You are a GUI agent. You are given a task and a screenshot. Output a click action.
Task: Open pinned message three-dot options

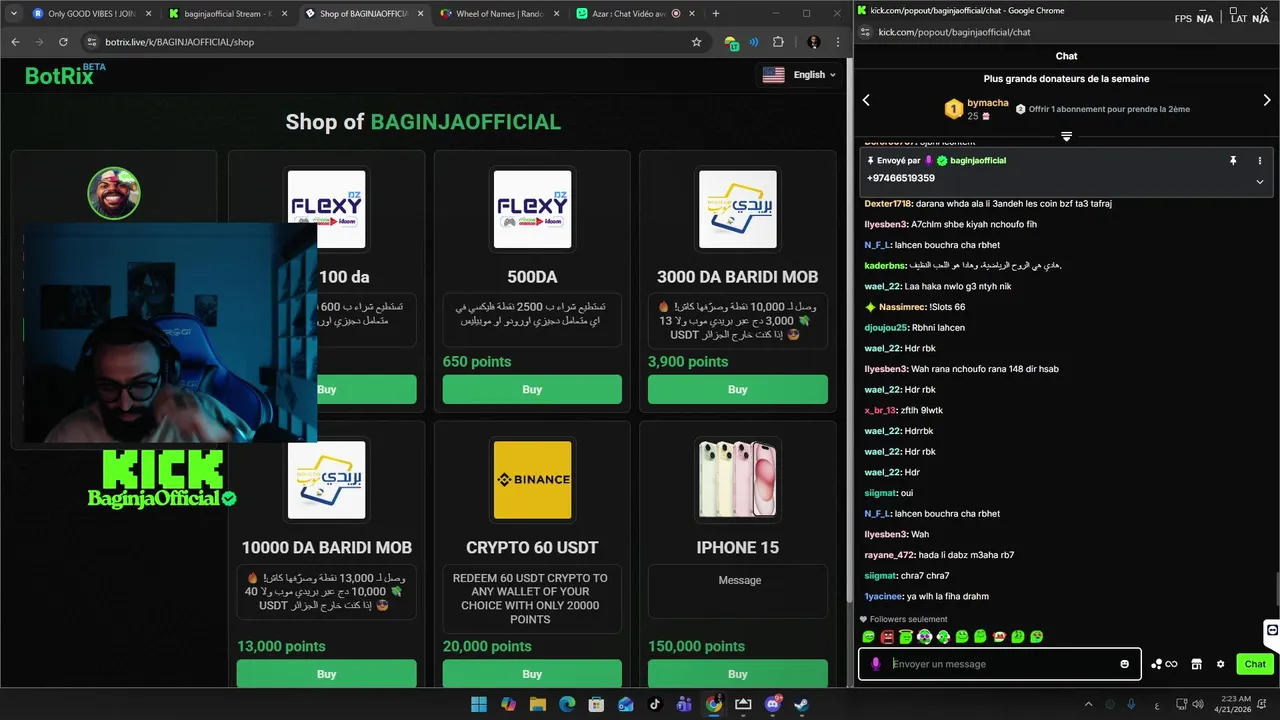(1260, 160)
